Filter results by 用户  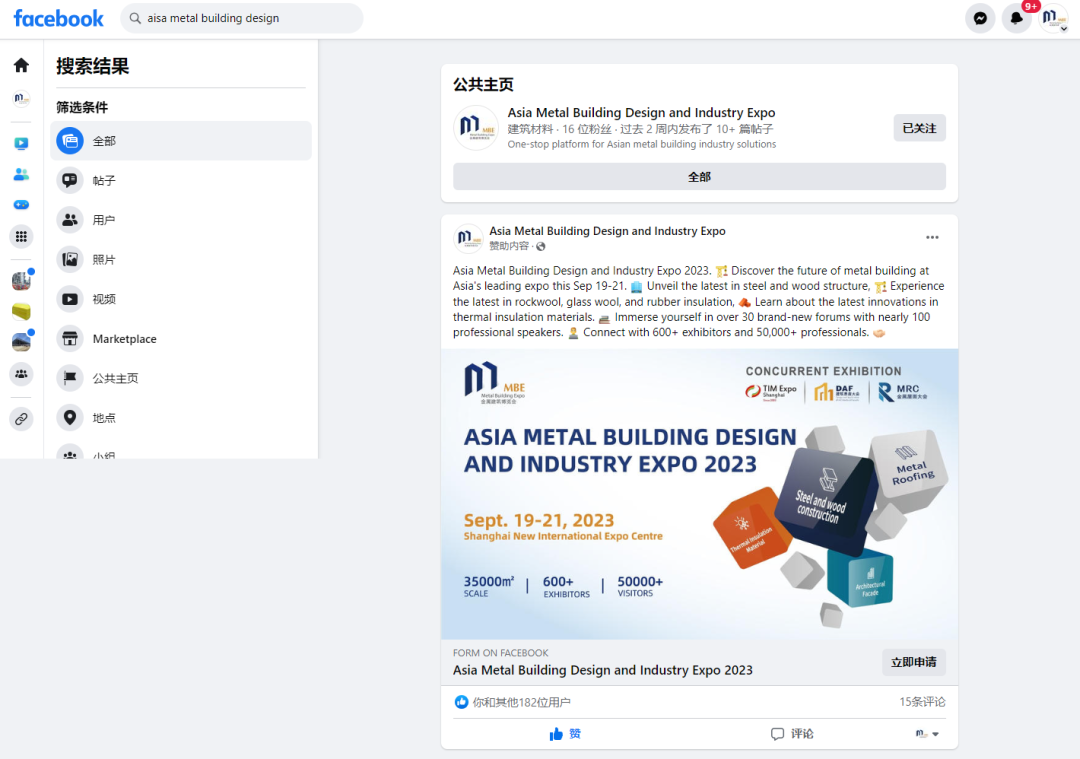(x=181, y=220)
